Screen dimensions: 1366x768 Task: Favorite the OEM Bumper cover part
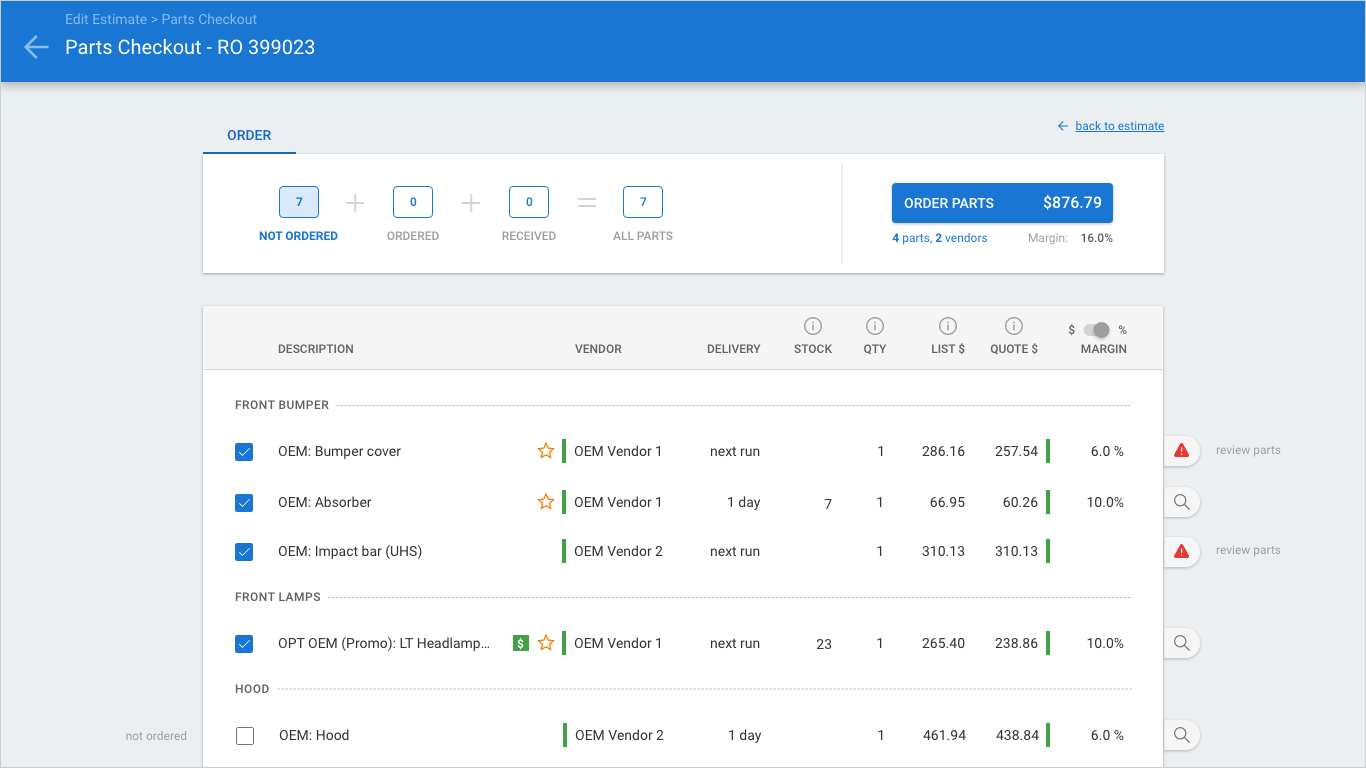[x=546, y=451]
